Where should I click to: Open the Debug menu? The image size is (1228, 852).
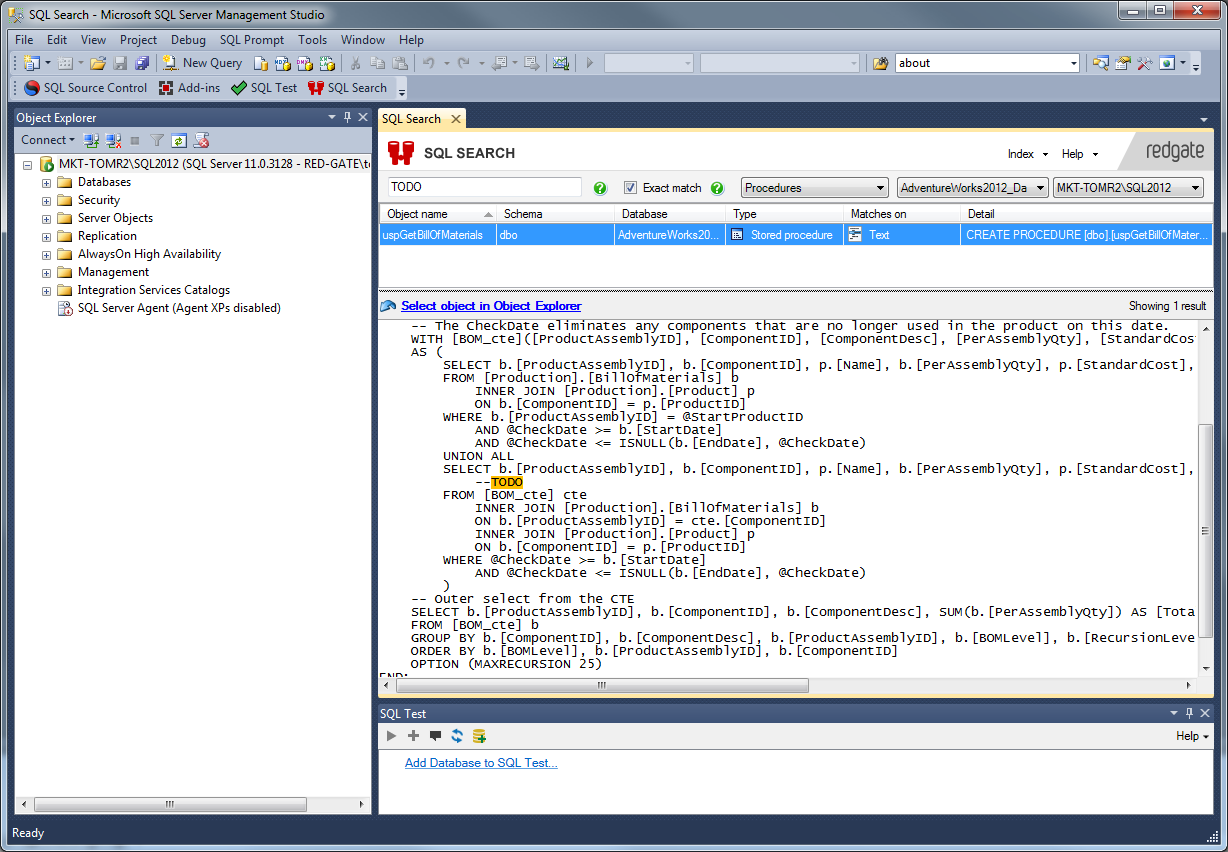(x=188, y=40)
